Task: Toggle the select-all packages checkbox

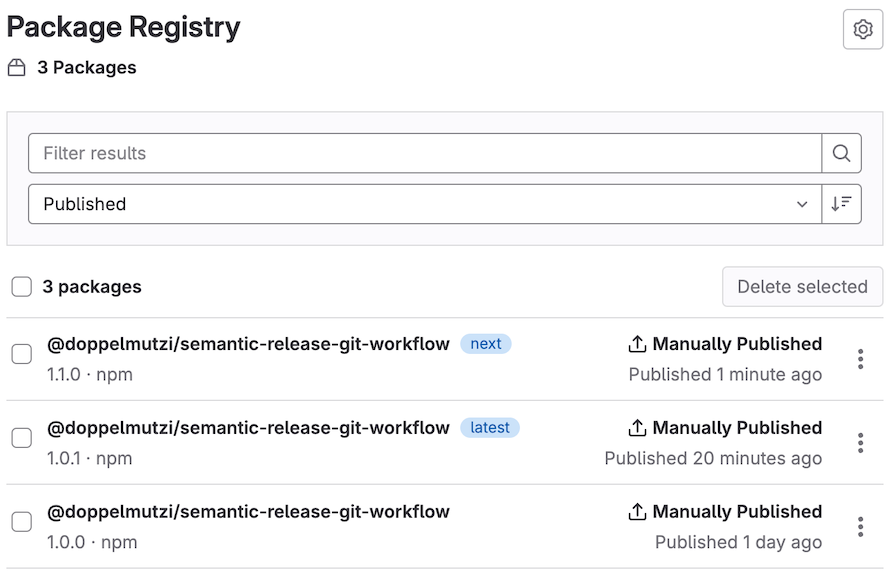Action: pyautogui.click(x=21, y=286)
